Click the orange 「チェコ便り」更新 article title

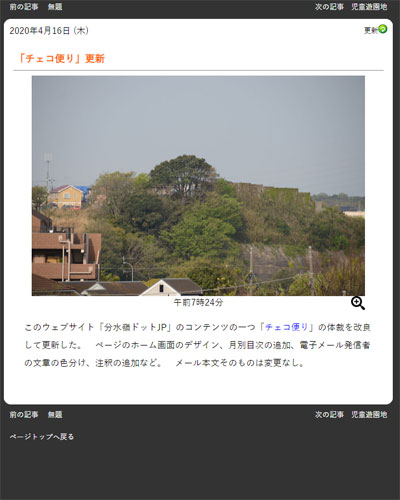61,58
